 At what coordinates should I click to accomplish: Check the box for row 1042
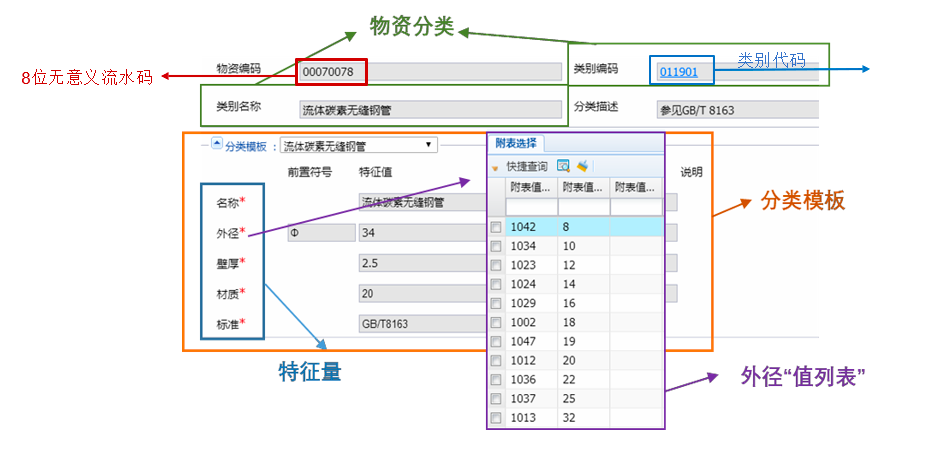click(x=496, y=228)
